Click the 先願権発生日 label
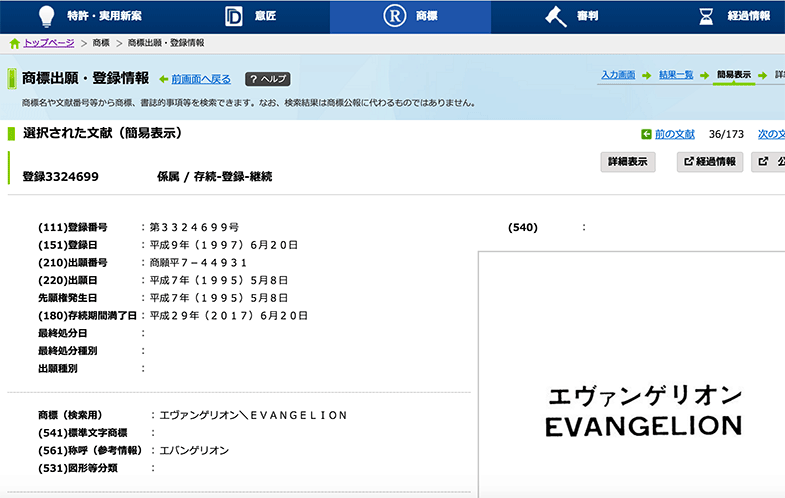The image size is (785, 498). pyautogui.click(x=68, y=298)
